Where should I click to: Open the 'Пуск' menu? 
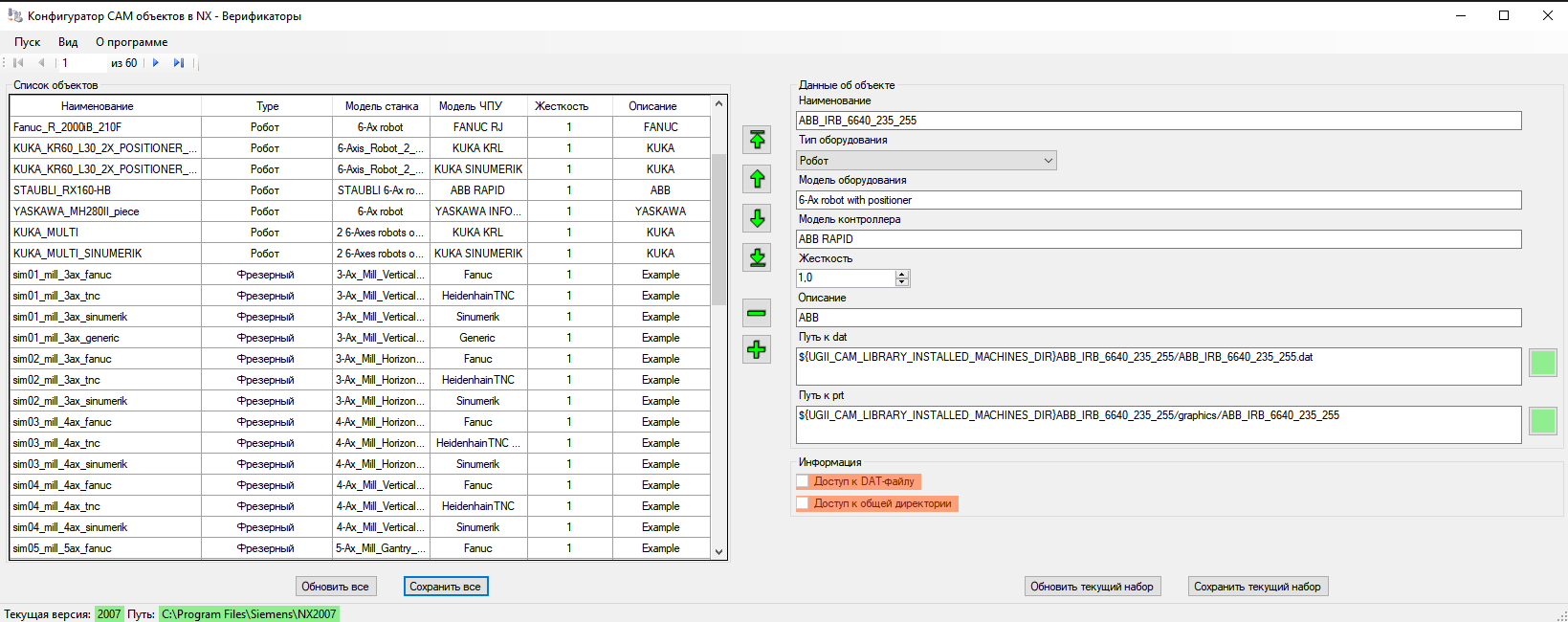pyautogui.click(x=27, y=42)
